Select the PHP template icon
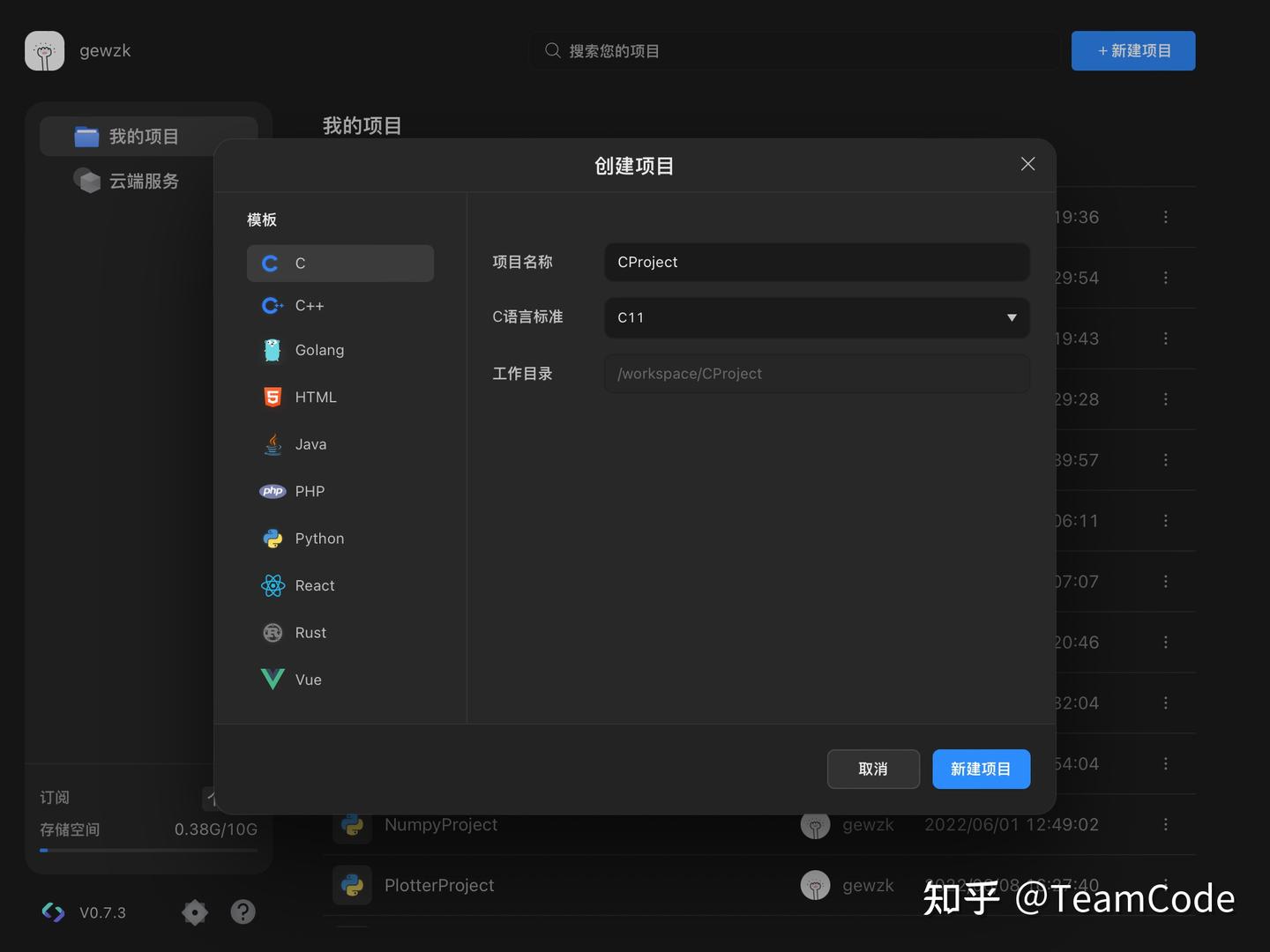This screenshot has width=1270, height=952. 272,491
